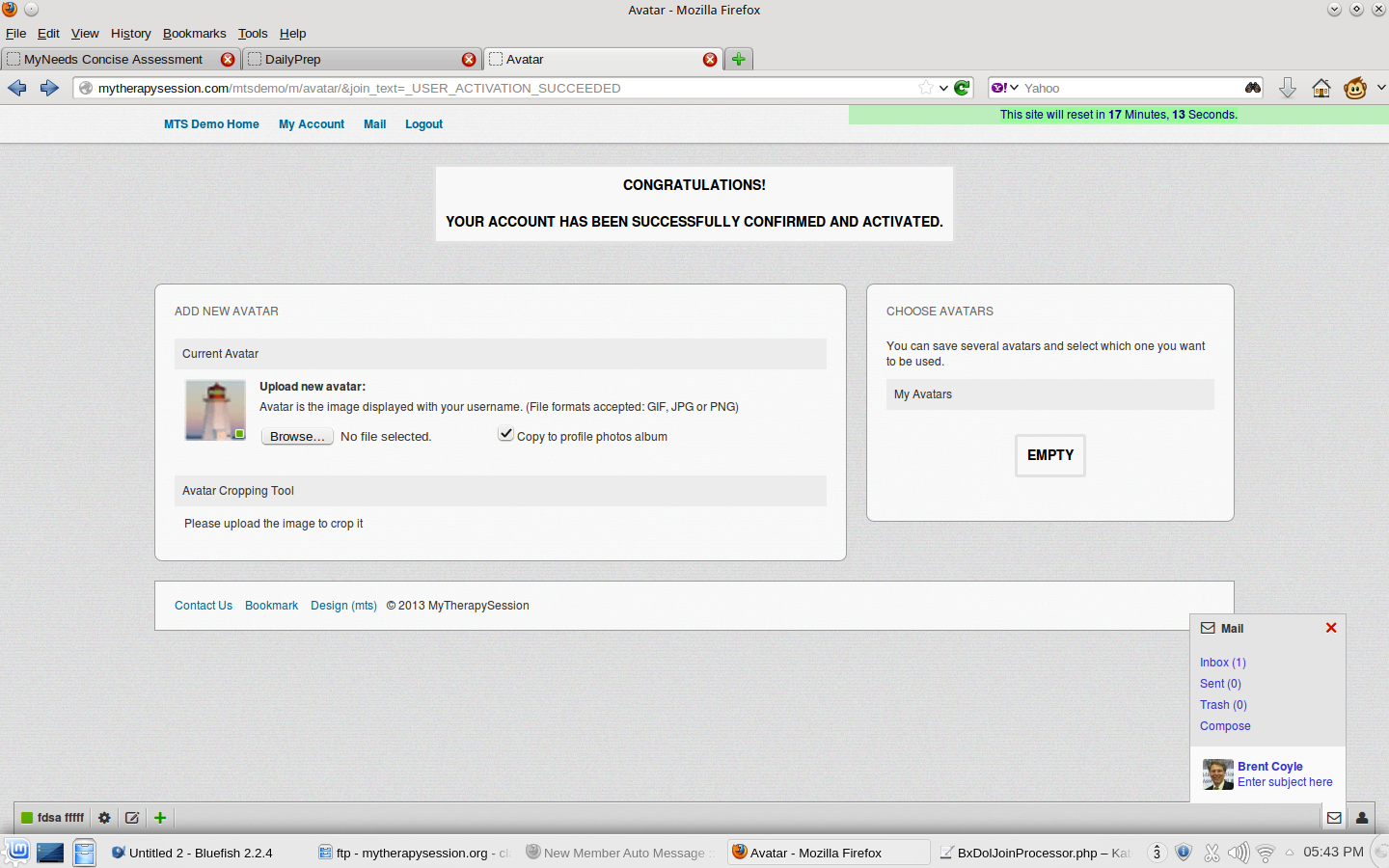Close the Mail popup with red X
This screenshot has width=1389, height=868.
coord(1331,628)
